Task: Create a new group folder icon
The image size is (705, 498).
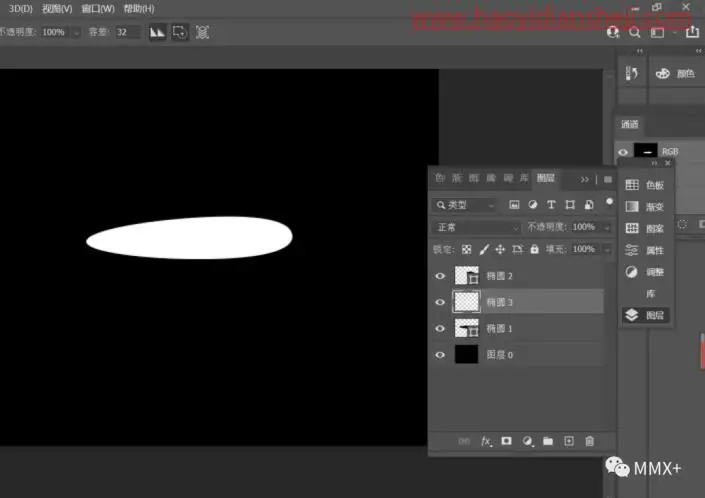Action: (548, 441)
